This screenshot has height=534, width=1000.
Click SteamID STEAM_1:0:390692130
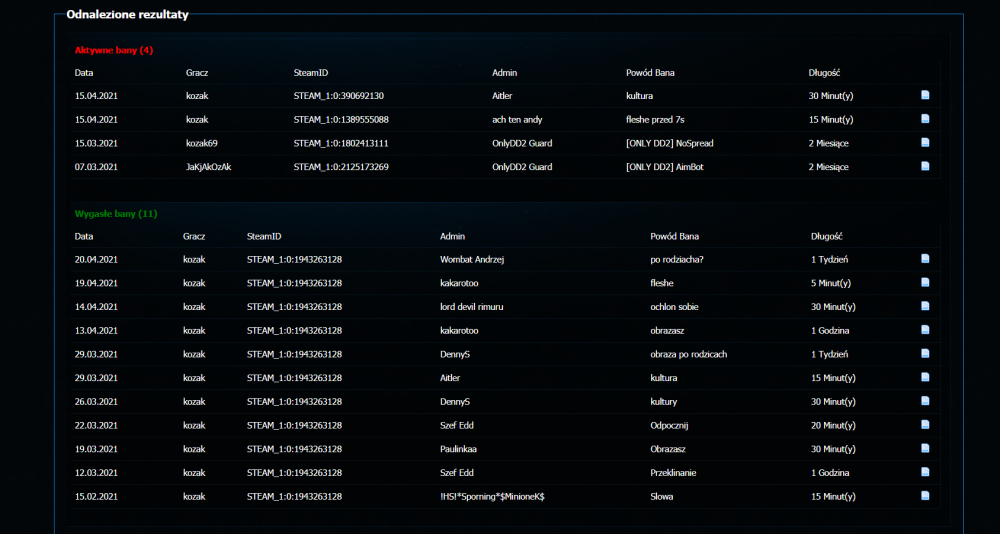click(x=338, y=96)
